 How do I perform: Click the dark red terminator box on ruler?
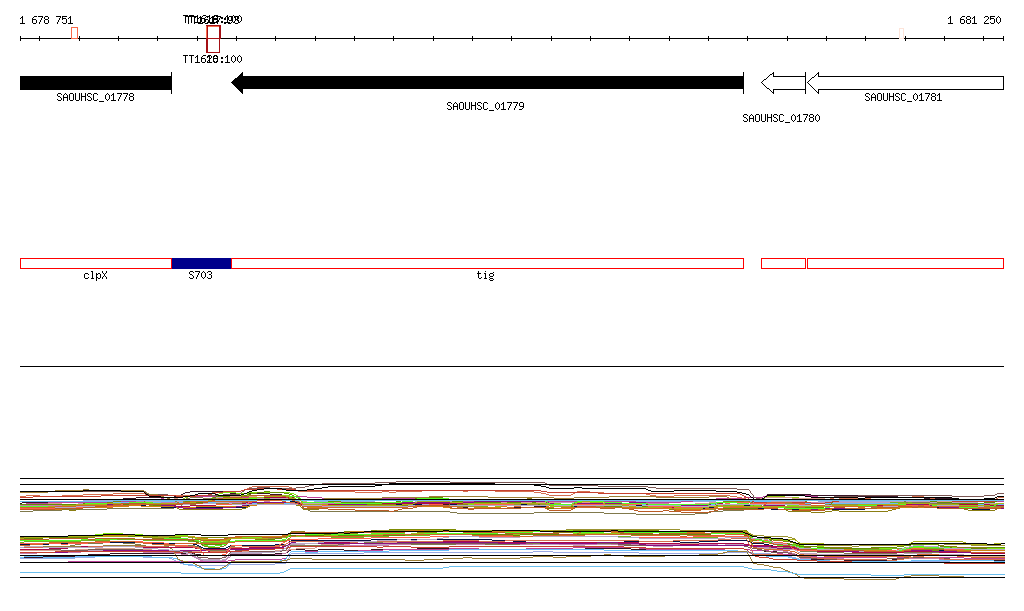(213, 39)
